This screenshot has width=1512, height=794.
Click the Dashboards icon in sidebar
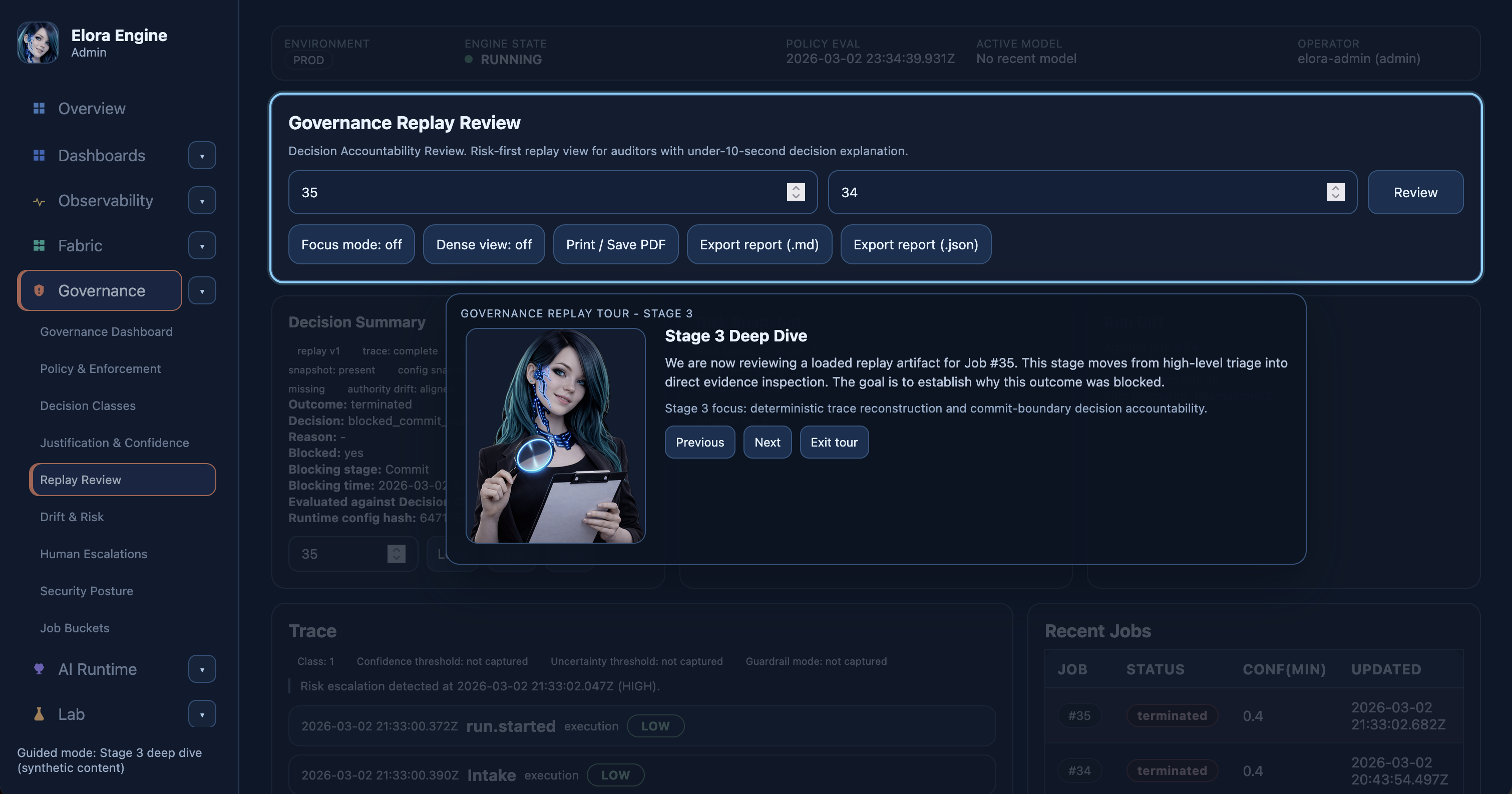39,155
